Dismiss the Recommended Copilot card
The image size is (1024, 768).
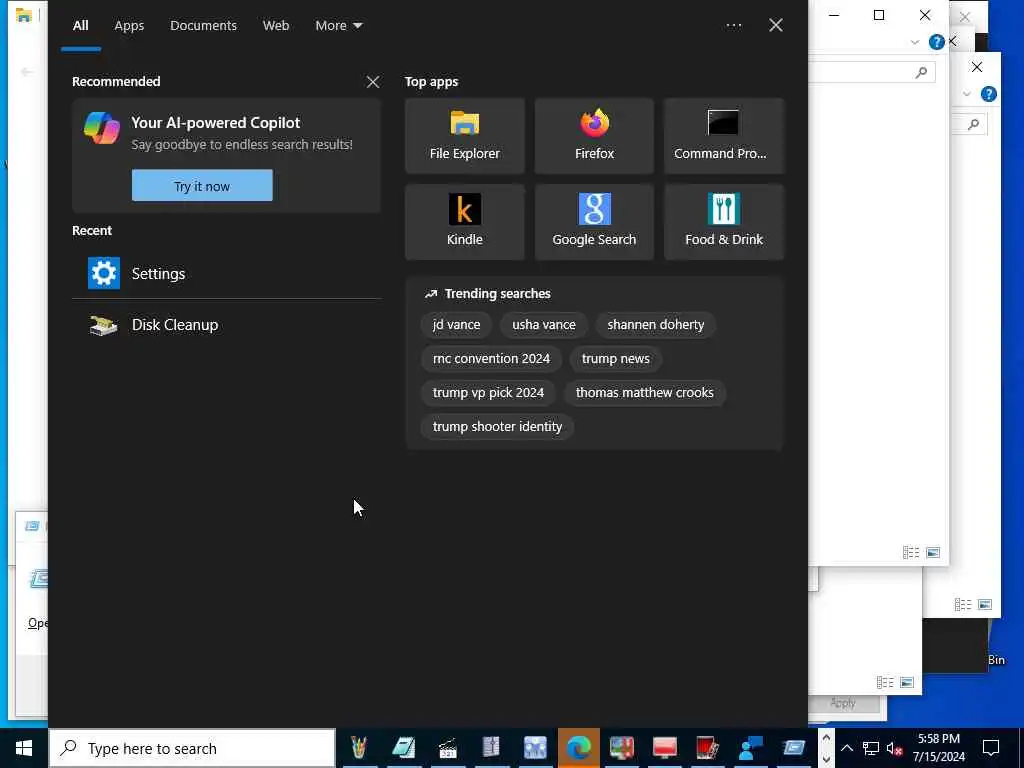pos(373,82)
